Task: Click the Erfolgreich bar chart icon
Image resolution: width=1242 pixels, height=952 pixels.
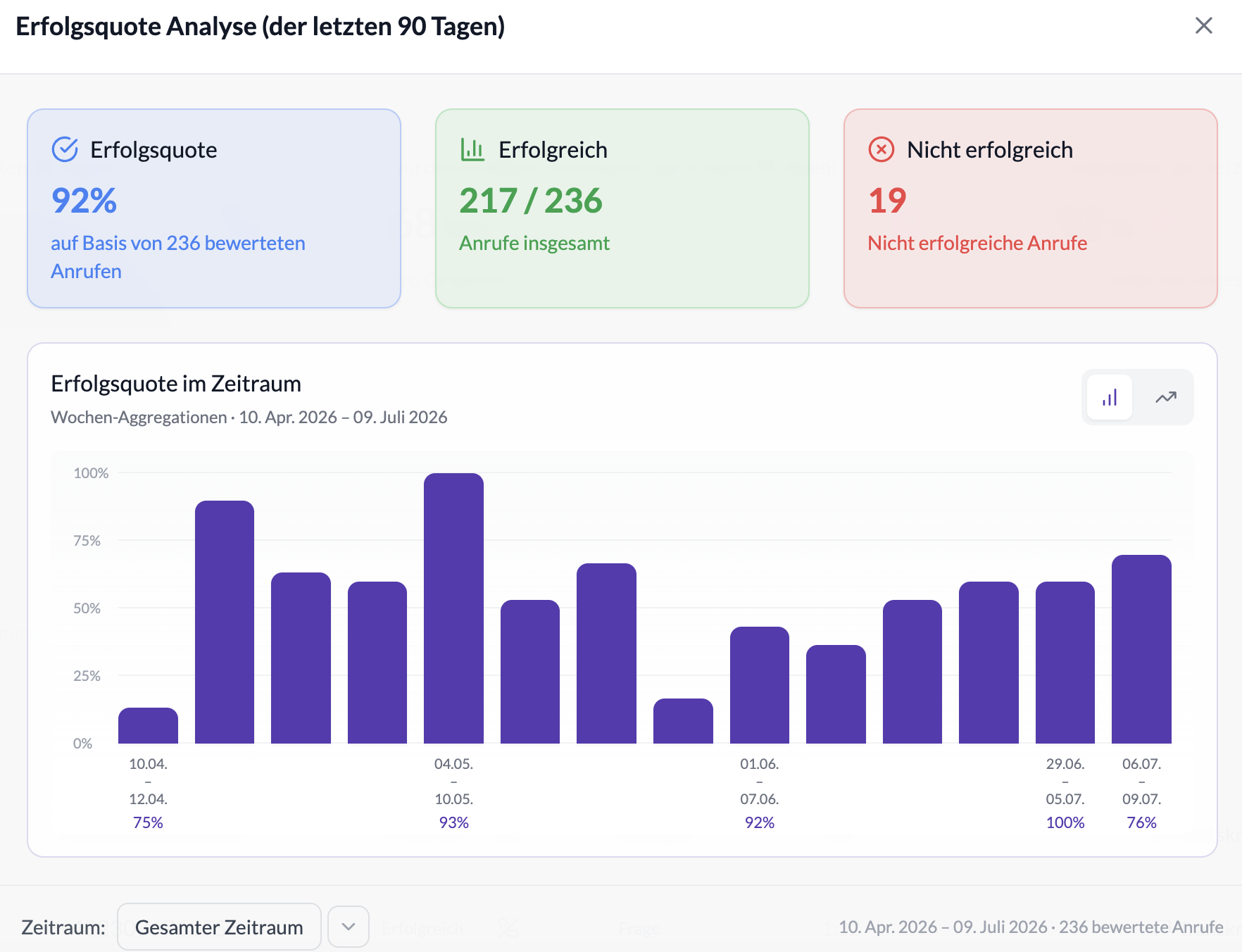Action: [x=472, y=149]
